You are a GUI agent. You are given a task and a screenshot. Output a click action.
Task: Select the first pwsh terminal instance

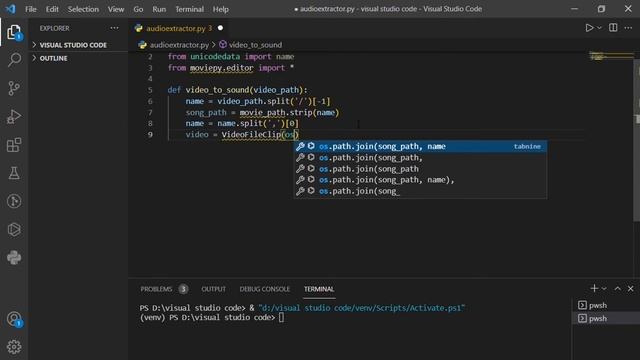click(606, 305)
